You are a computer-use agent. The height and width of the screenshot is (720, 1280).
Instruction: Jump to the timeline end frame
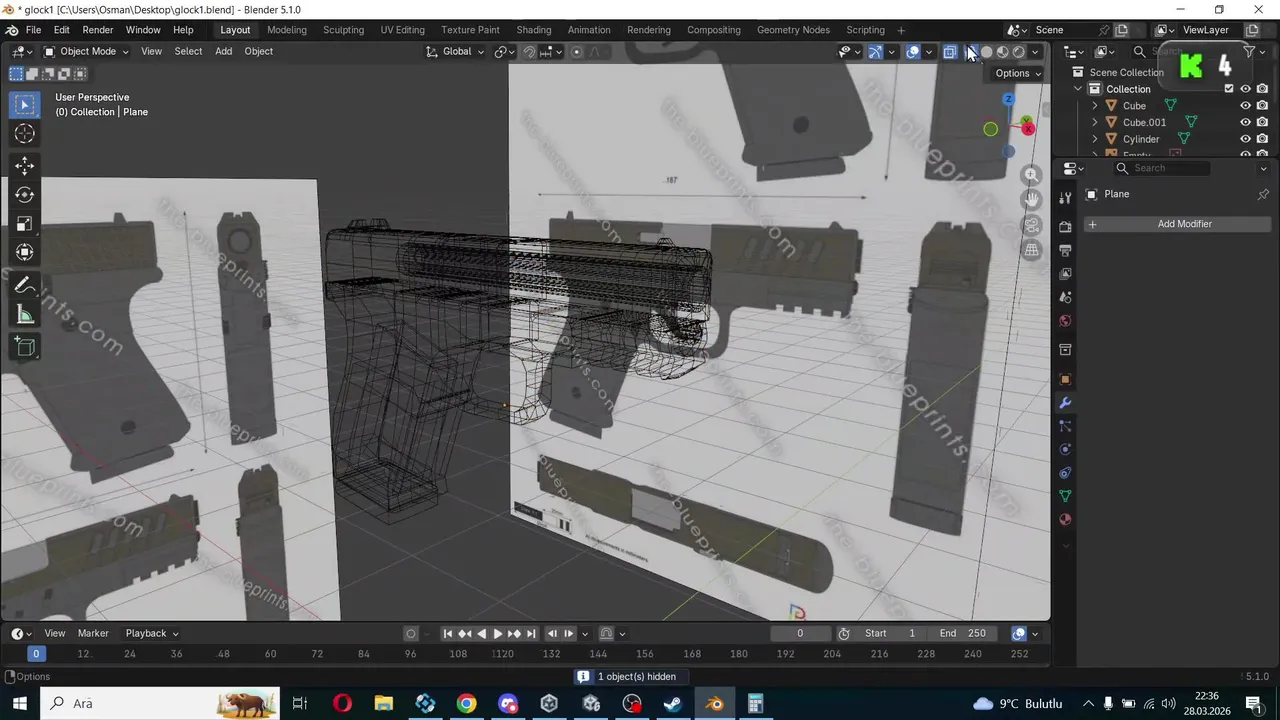pyautogui.click(x=531, y=634)
